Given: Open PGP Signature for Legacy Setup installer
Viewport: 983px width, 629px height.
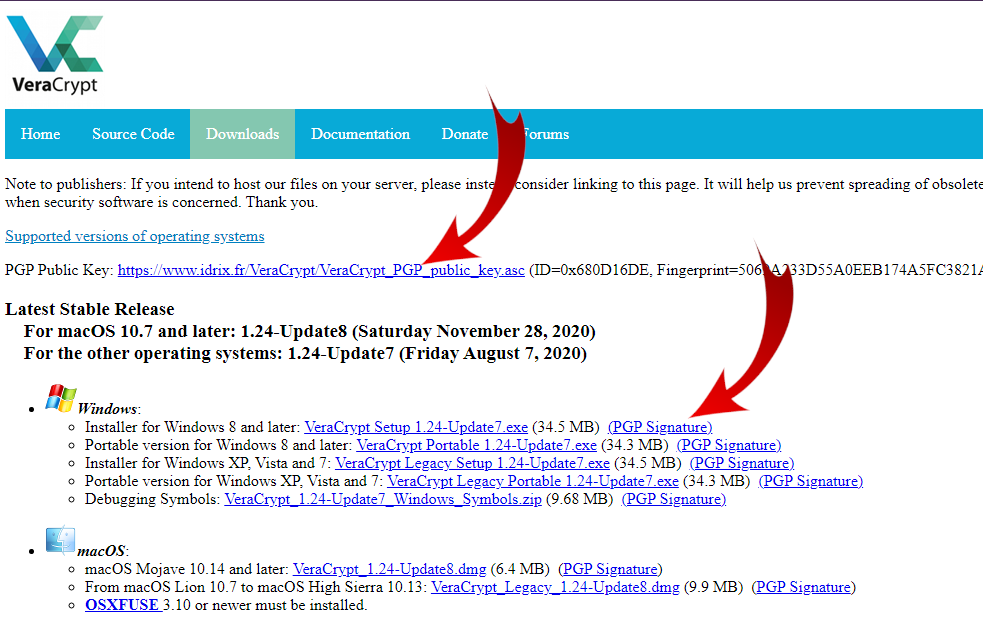Looking at the screenshot, I should [742, 463].
